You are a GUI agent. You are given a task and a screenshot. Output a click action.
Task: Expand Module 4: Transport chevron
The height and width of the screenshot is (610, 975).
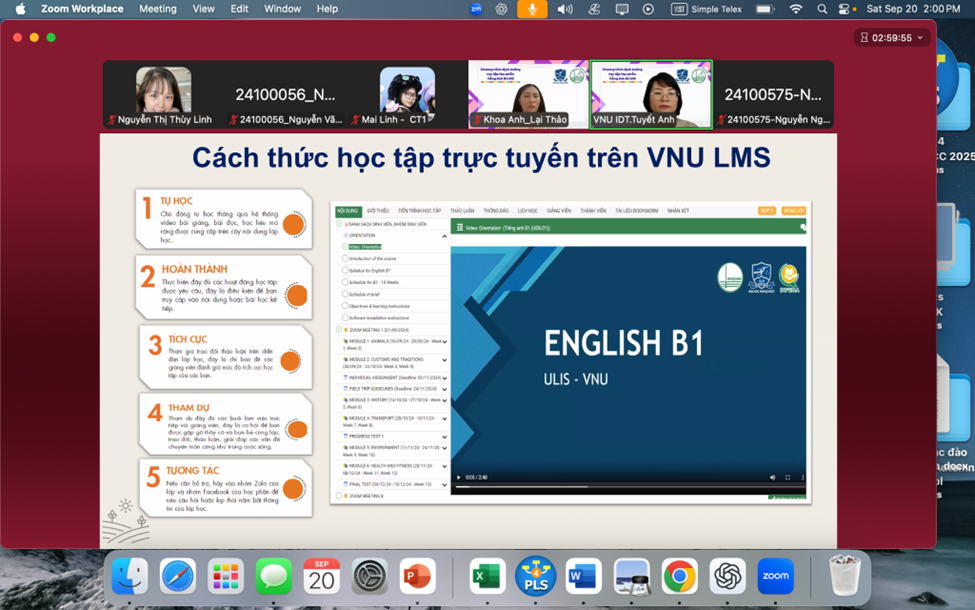[x=444, y=418]
